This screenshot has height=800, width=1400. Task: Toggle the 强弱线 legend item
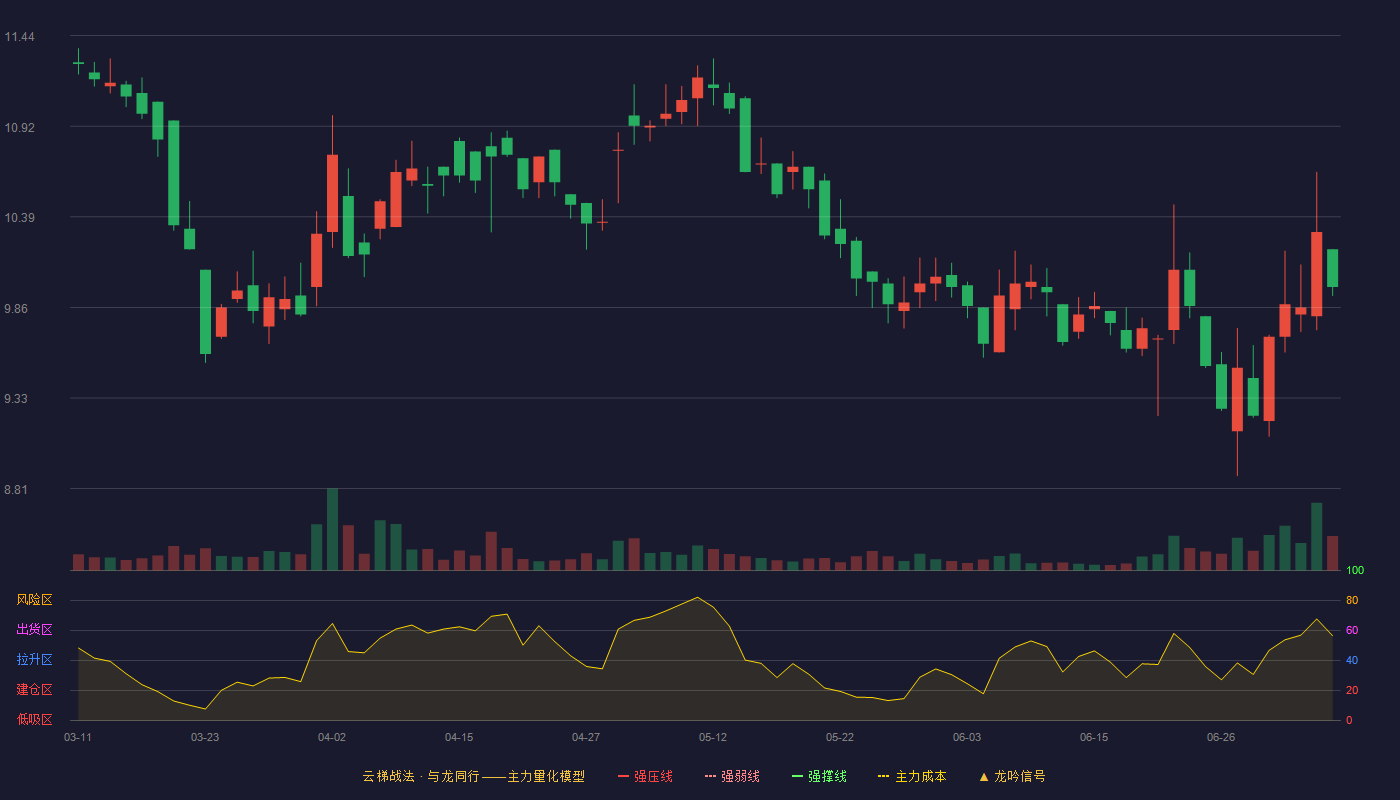click(x=732, y=776)
